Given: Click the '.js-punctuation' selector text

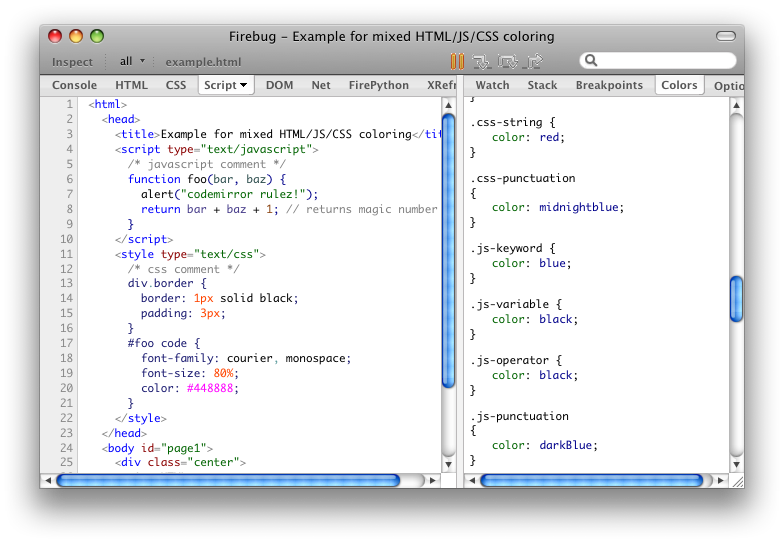Looking at the screenshot, I should (520, 416).
